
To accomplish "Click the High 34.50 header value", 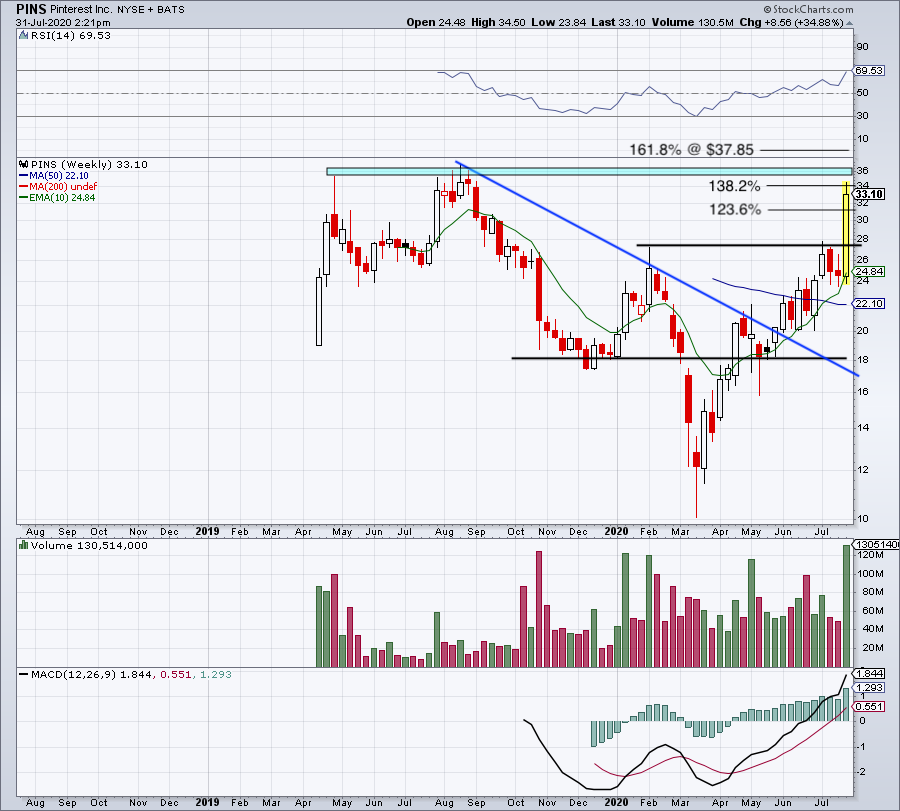I will (x=498, y=22).
